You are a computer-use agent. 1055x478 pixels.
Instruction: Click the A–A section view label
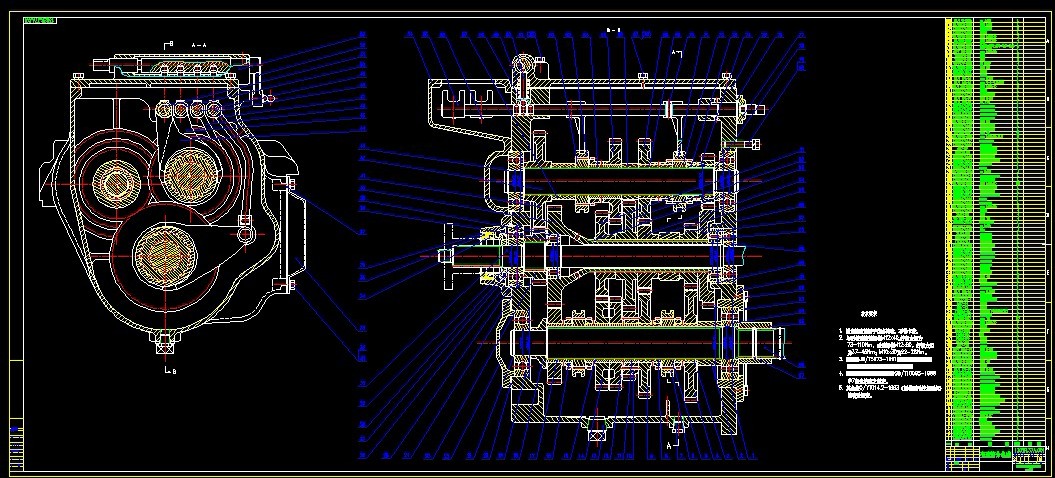point(198,44)
